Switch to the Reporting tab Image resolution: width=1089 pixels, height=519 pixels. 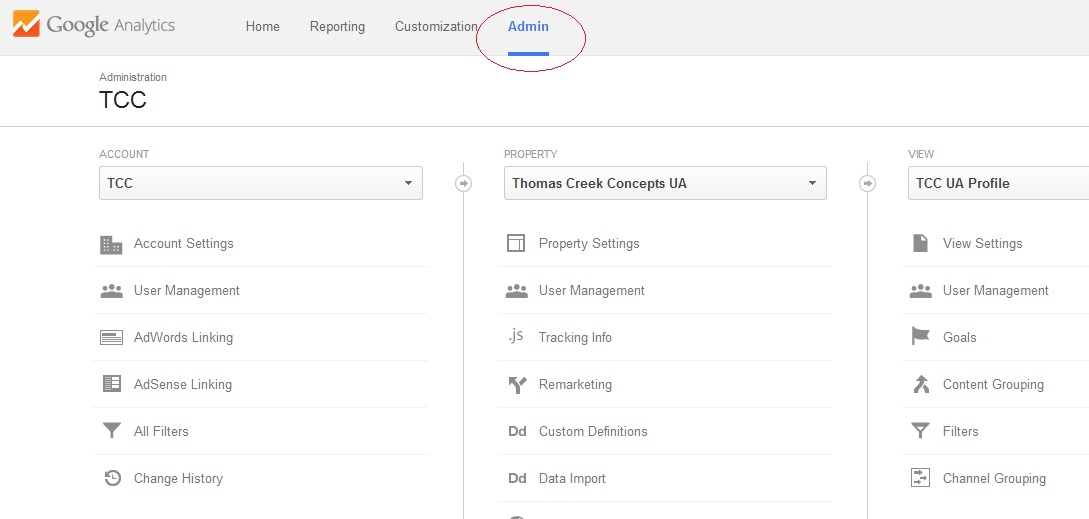click(x=337, y=26)
